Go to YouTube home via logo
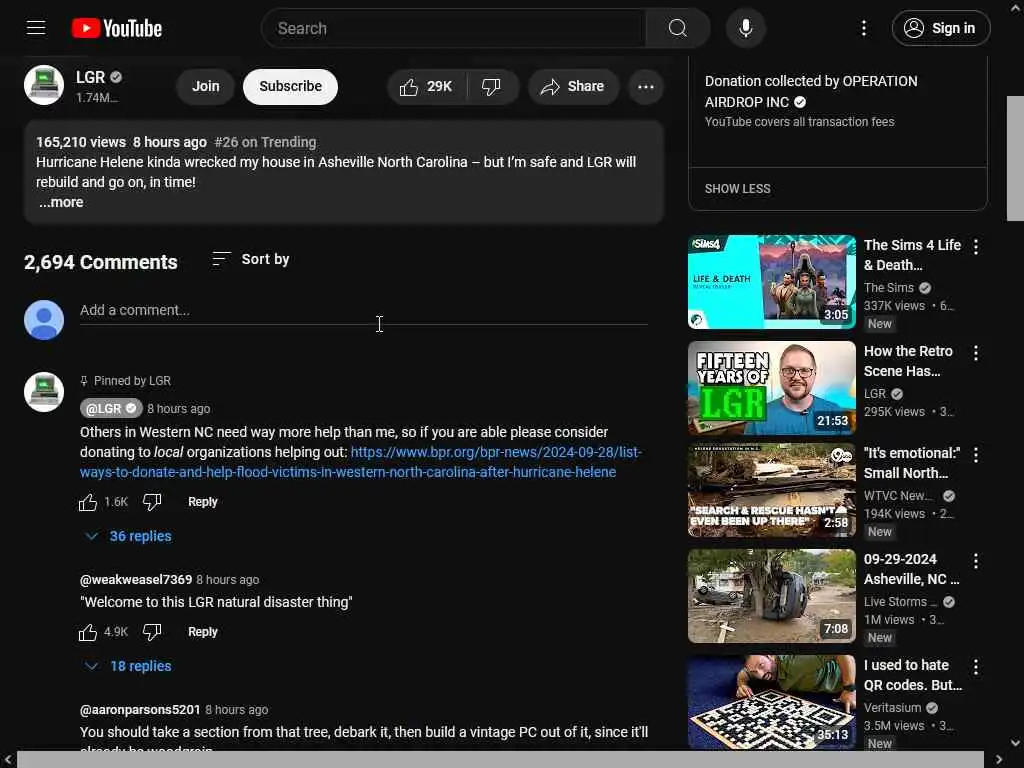The image size is (1024, 768). tap(117, 28)
